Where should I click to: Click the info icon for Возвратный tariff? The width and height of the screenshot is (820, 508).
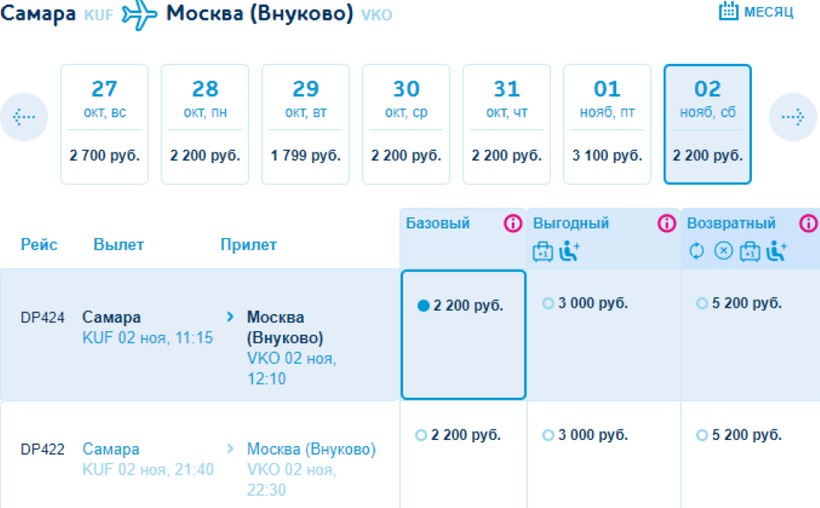tap(808, 224)
